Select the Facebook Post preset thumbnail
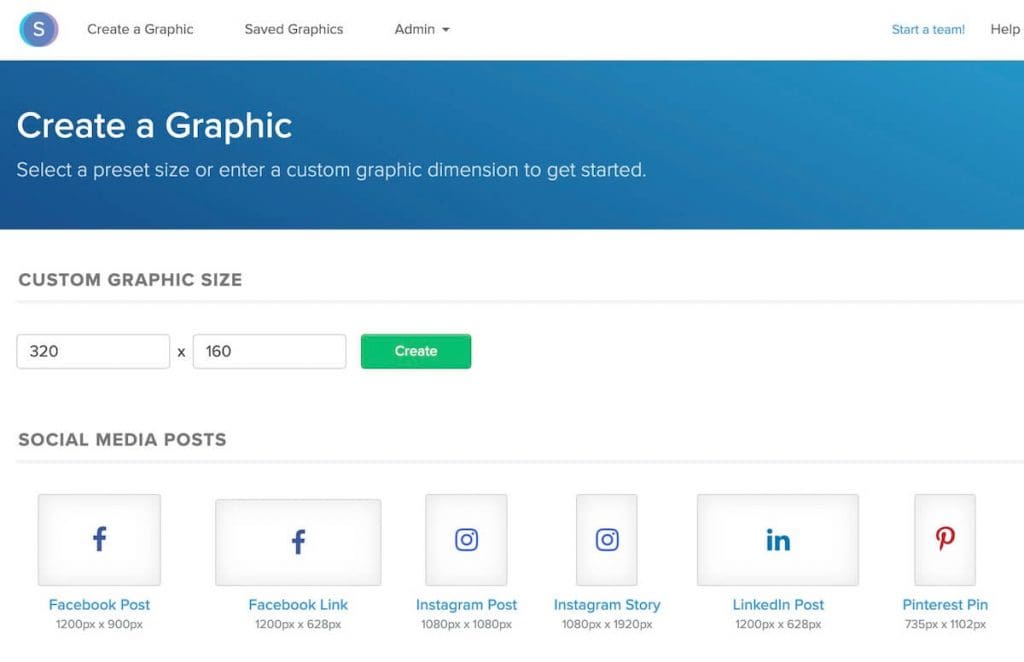 (99, 539)
